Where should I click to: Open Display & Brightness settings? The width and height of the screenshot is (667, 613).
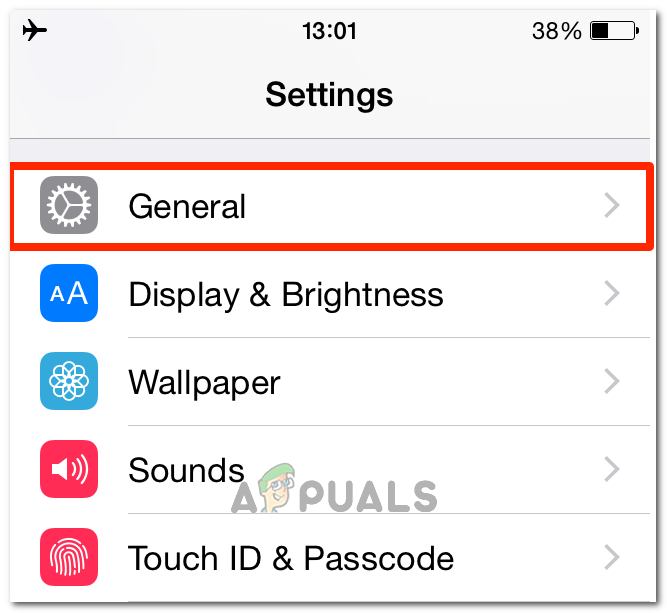point(330,294)
